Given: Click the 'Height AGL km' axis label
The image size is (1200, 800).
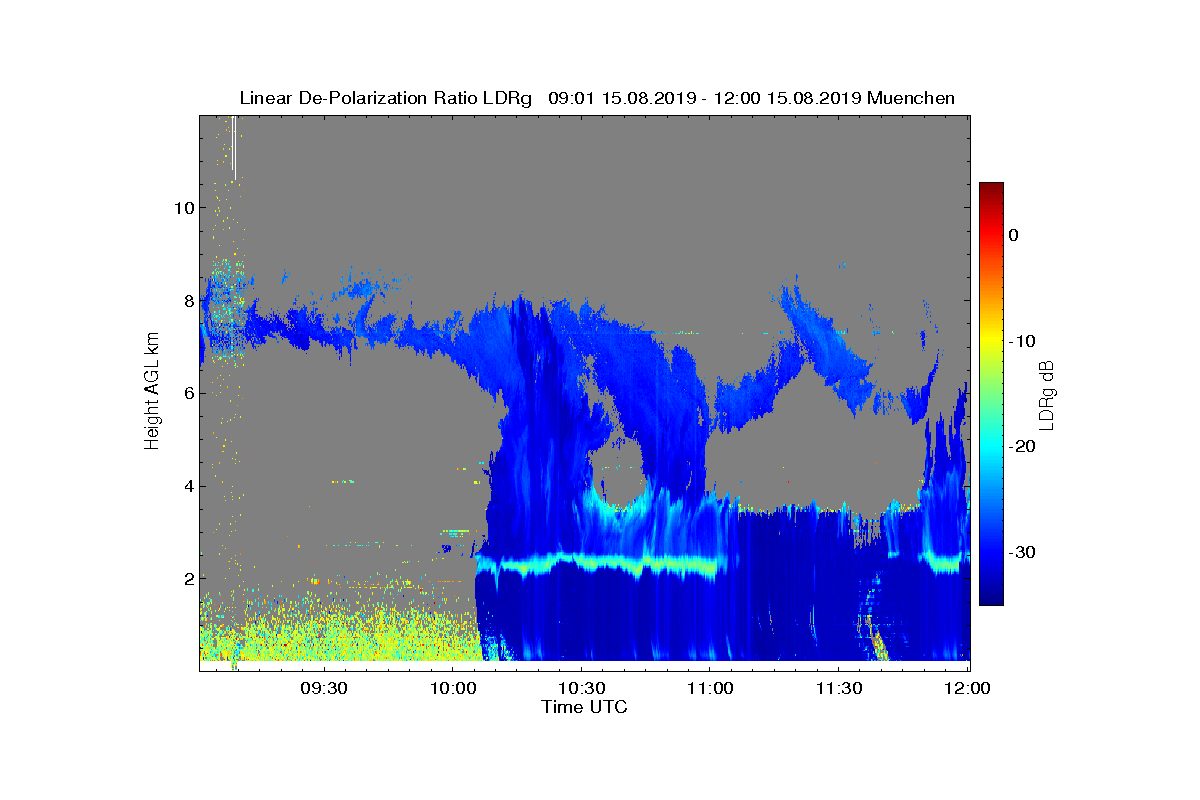Looking at the screenshot, I should coord(152,390).
